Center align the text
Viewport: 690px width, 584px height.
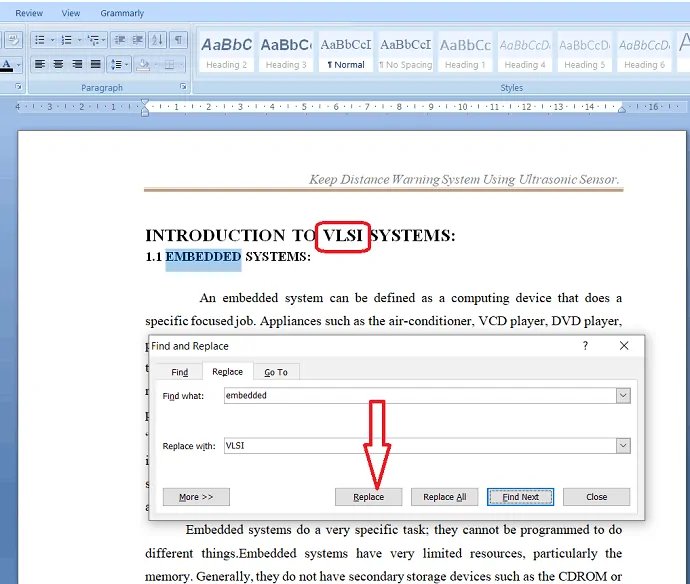[x=58, y=64]
